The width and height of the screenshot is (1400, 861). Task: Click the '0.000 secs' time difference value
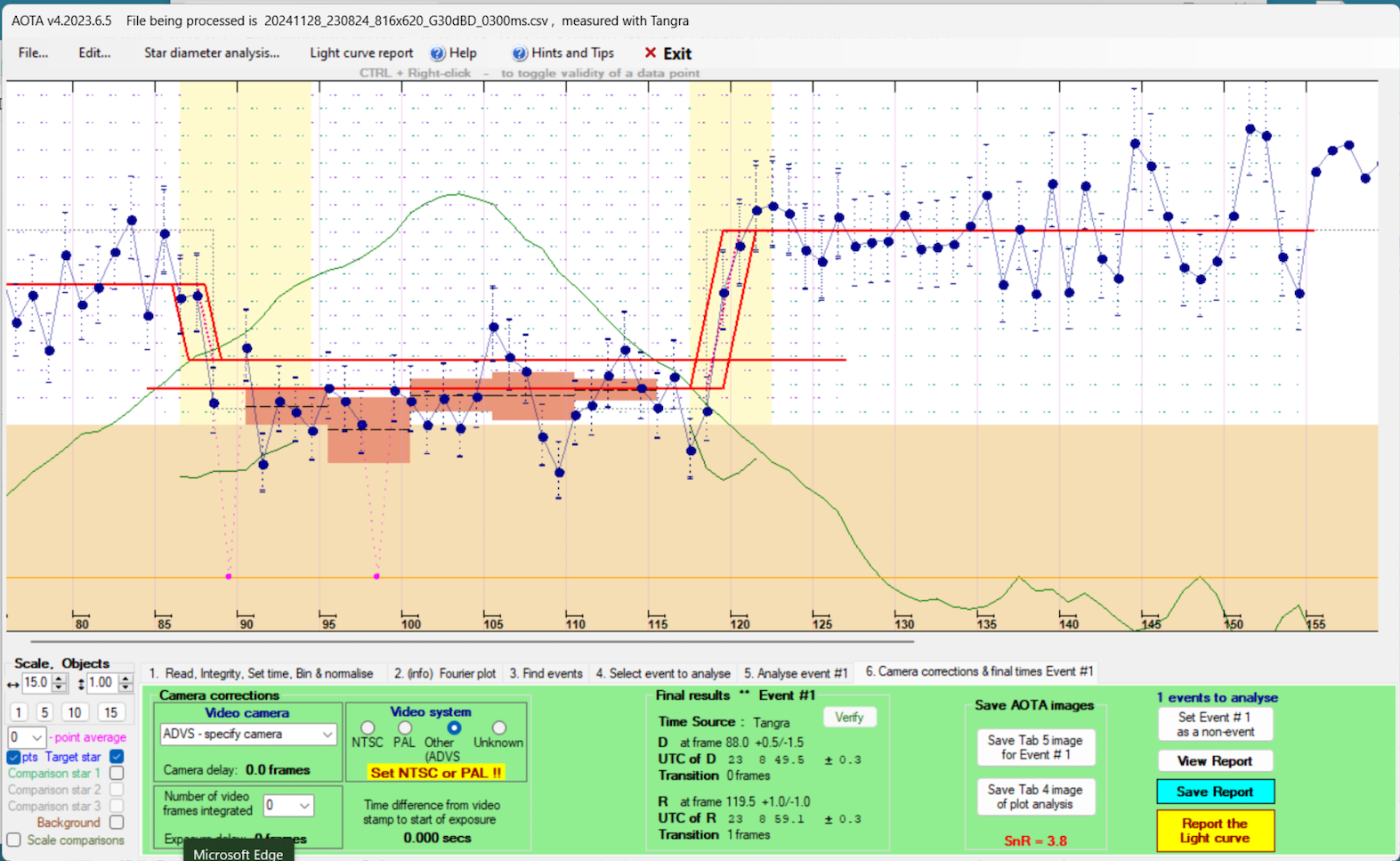pyautogui.click(x=437, y=838)
